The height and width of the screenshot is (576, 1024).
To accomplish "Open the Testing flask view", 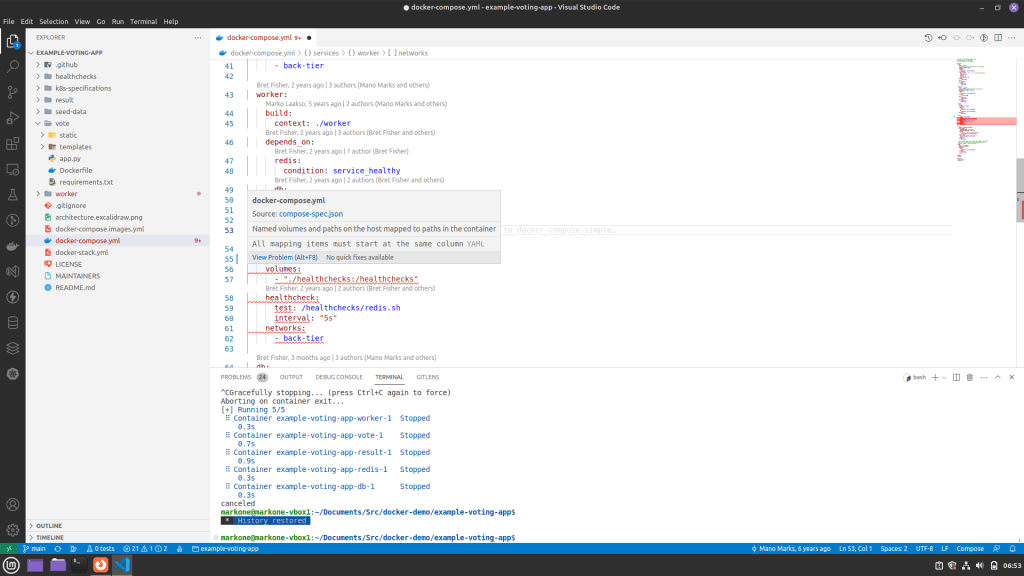I will tap(13, 194).
